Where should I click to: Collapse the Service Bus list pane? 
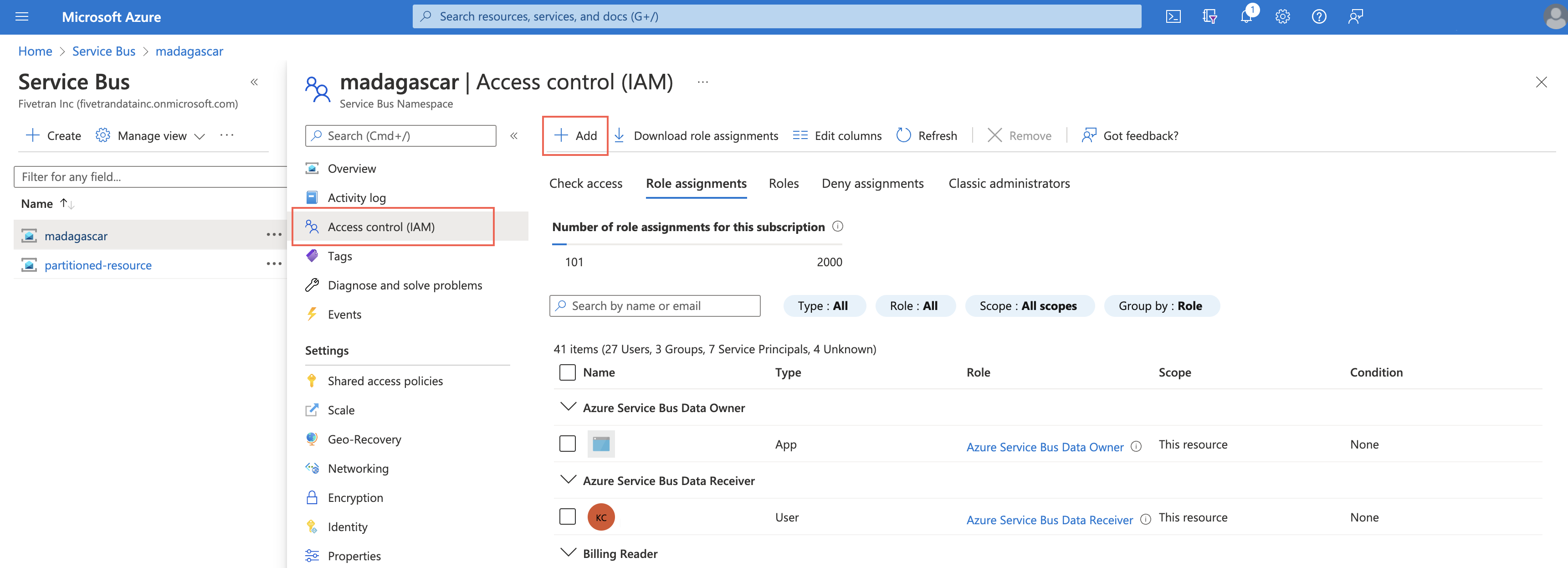(255, 82)
